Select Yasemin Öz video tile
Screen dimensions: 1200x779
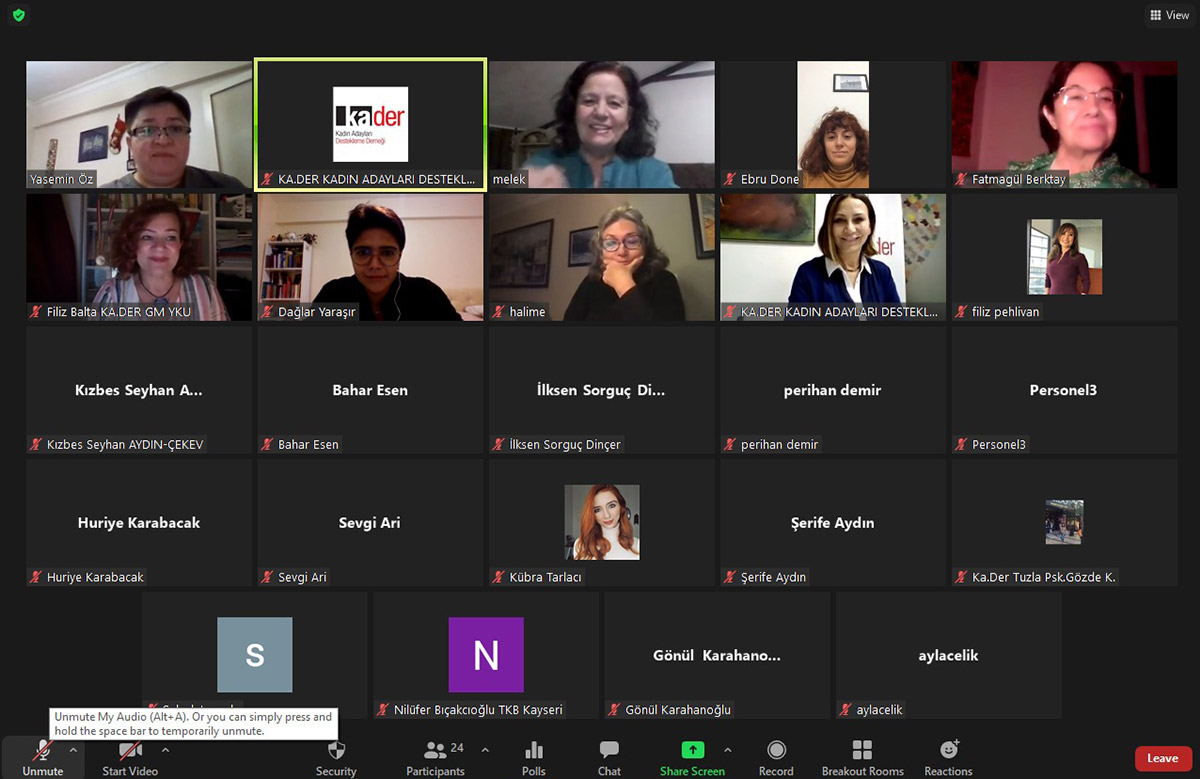click(x=139, y=124)
